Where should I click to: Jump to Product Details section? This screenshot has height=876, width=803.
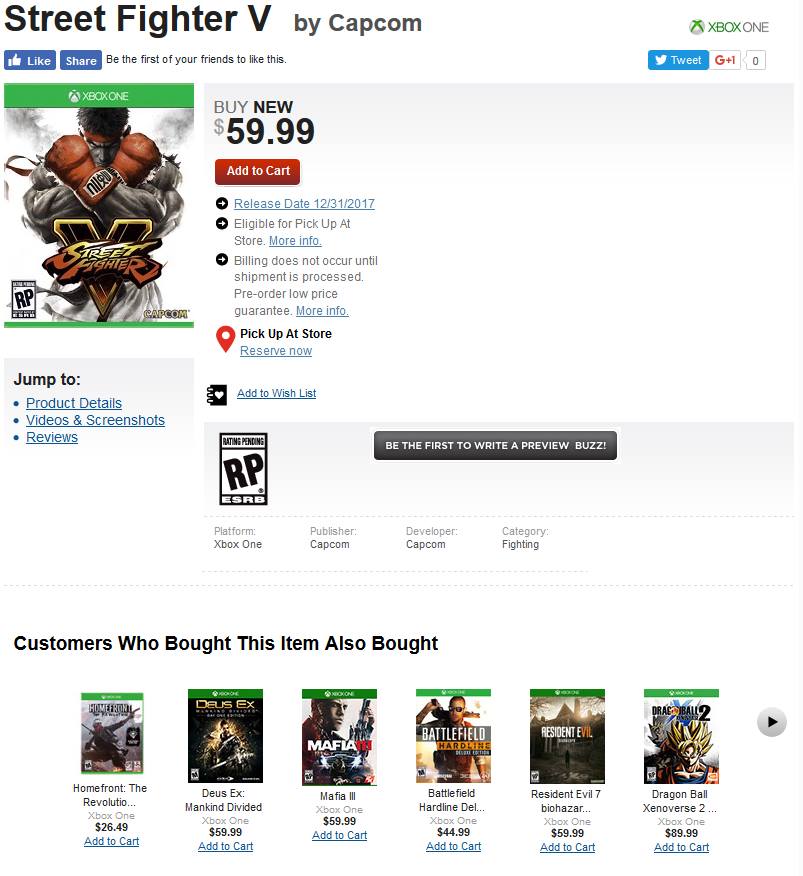(x=74, y=403)
